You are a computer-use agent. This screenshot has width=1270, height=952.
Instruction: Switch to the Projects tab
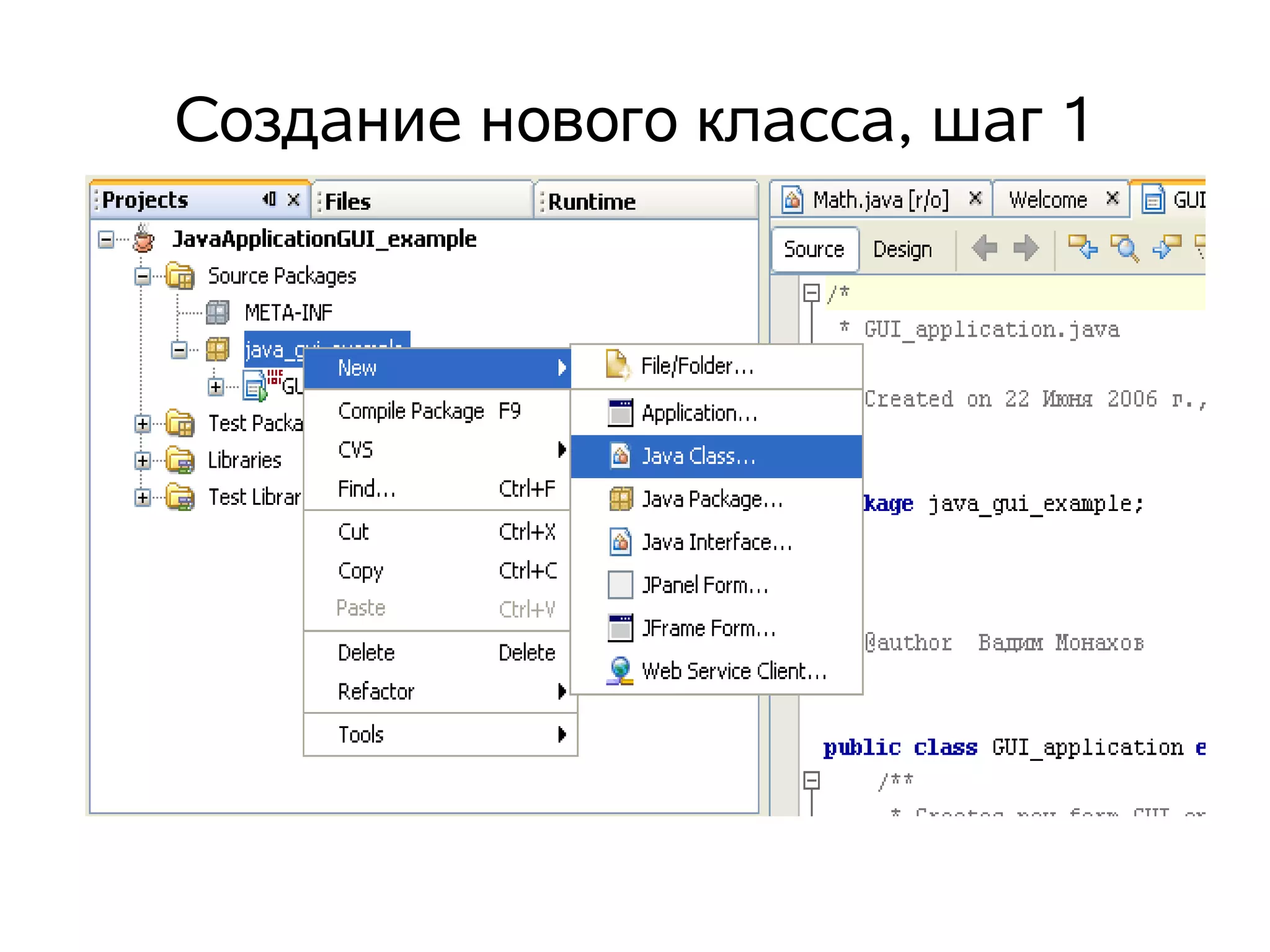(x=200, y=200)
